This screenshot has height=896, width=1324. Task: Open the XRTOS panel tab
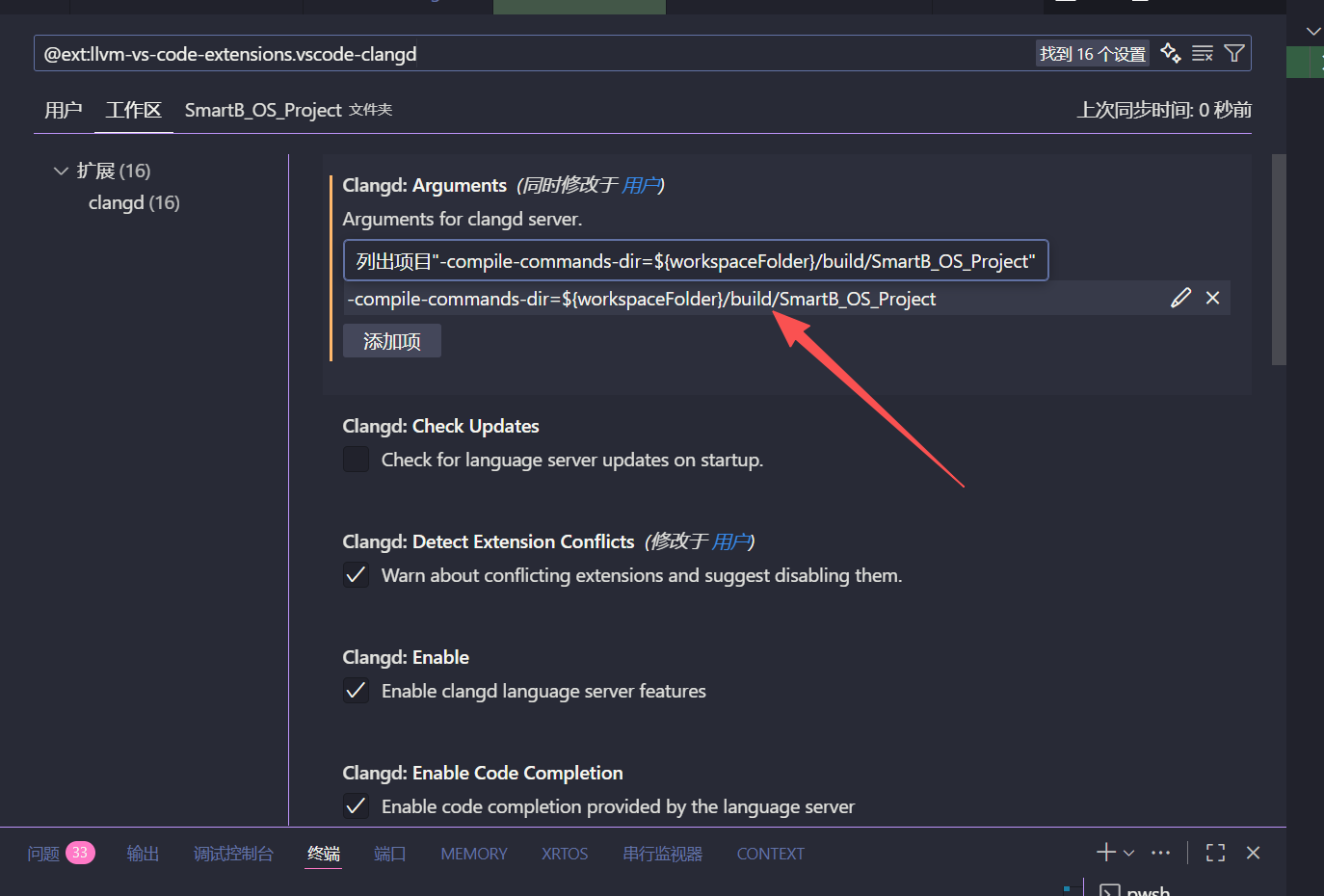click(565, 854)
